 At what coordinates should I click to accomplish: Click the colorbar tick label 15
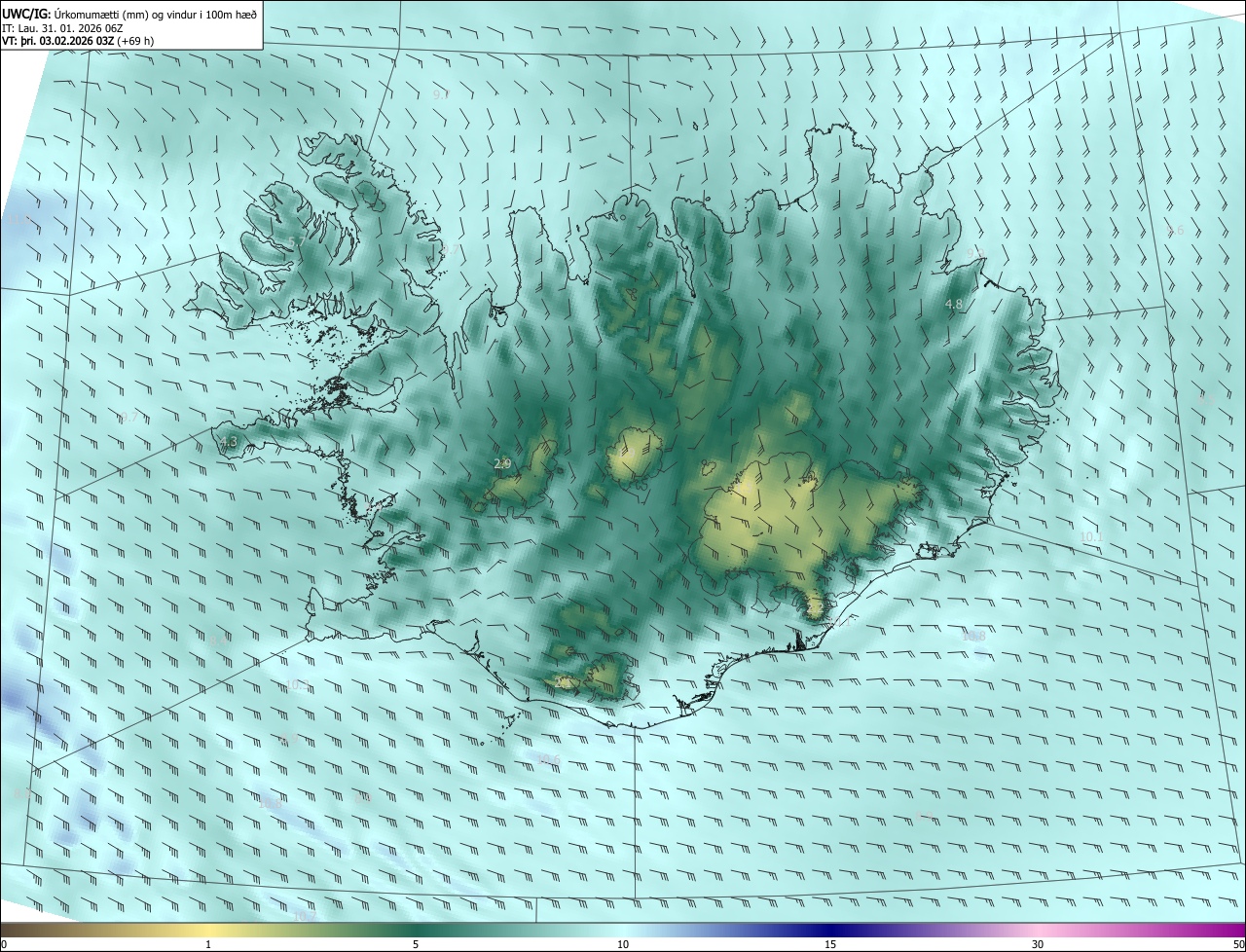click(830, 945)
